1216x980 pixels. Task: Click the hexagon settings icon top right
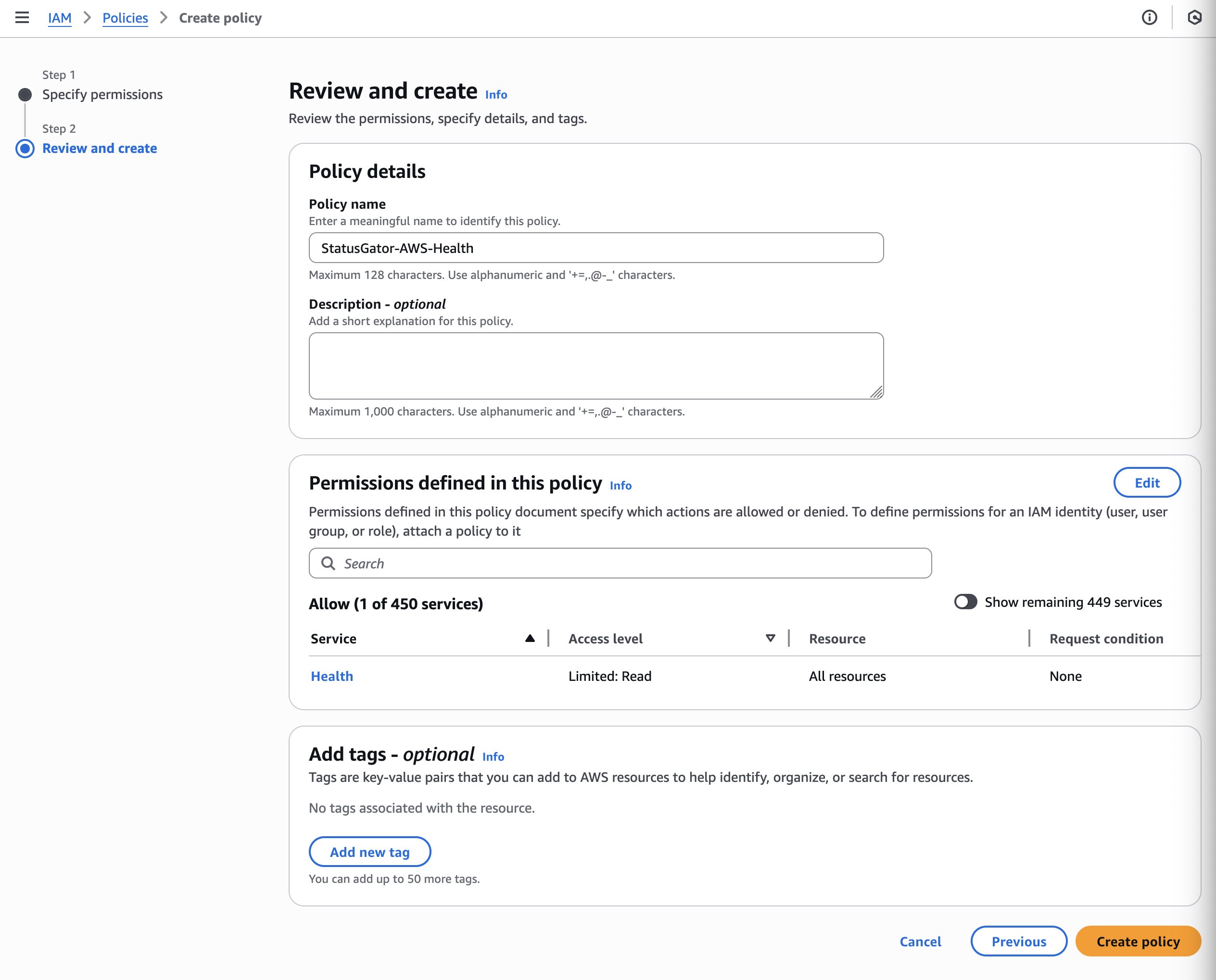tap(1194, 17)
